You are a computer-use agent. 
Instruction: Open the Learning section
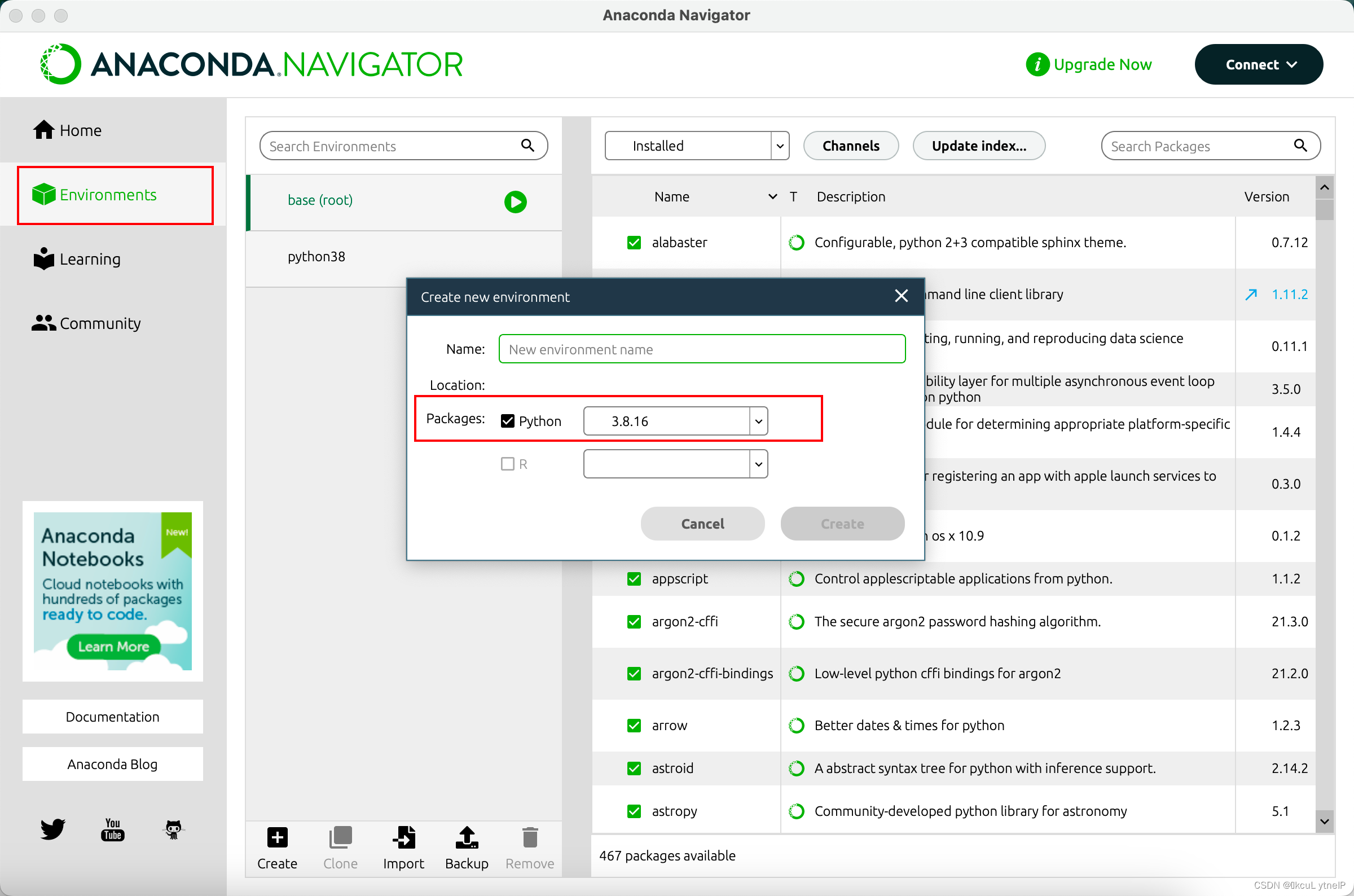77,259
